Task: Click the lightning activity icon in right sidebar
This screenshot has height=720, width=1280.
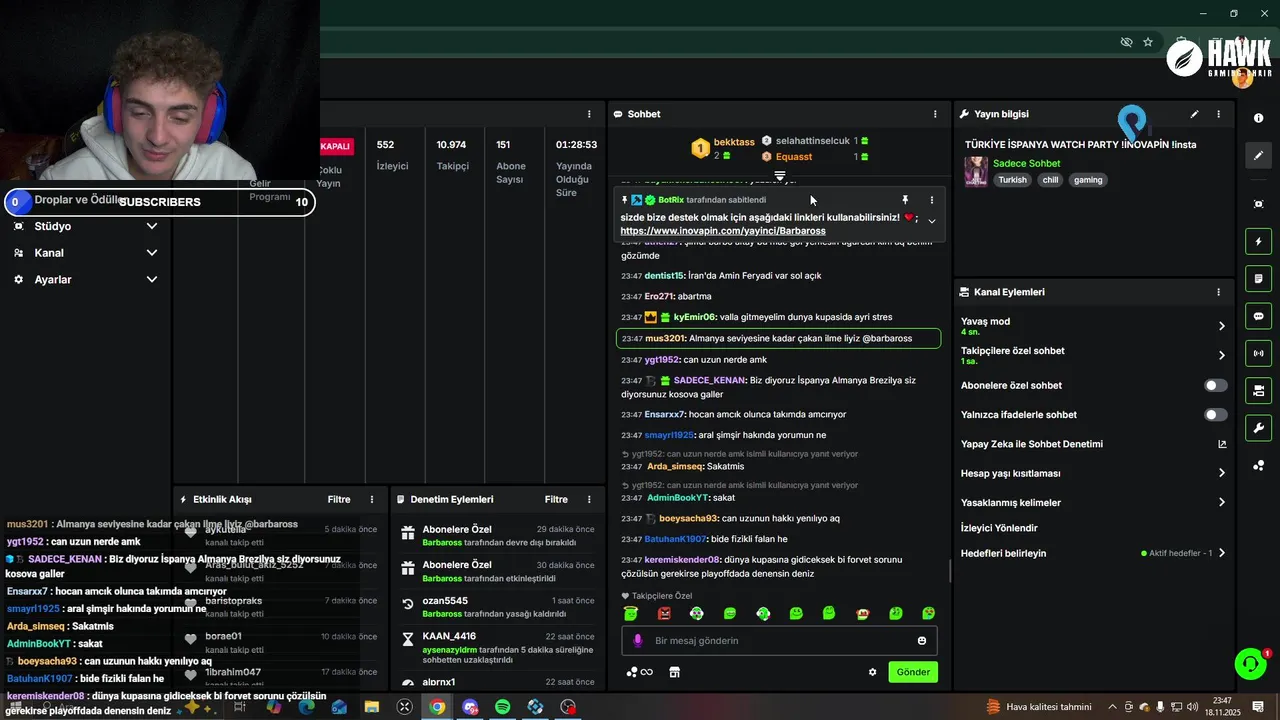Action: coord(1258,241)
